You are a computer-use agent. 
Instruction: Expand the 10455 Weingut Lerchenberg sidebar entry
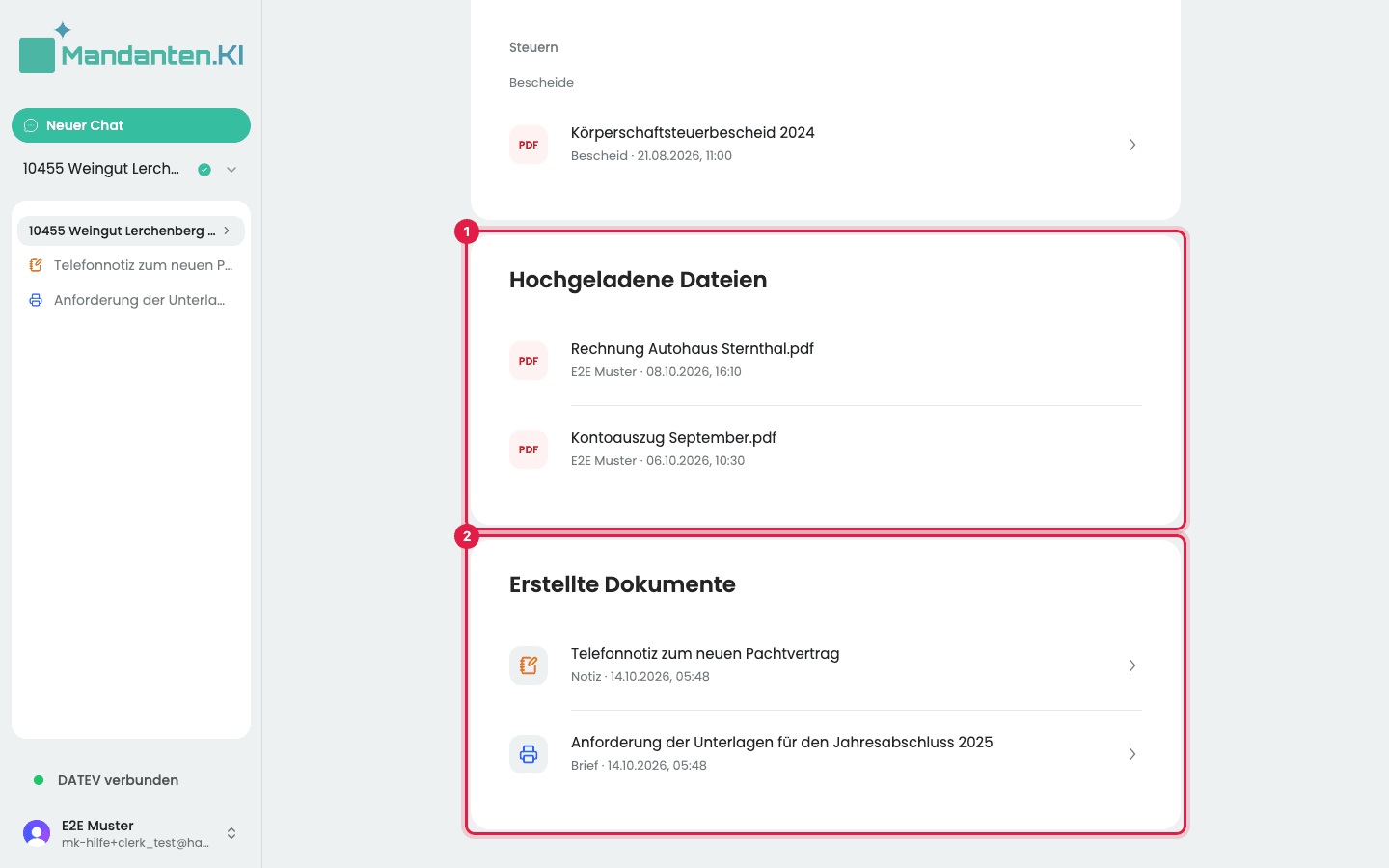227,231
